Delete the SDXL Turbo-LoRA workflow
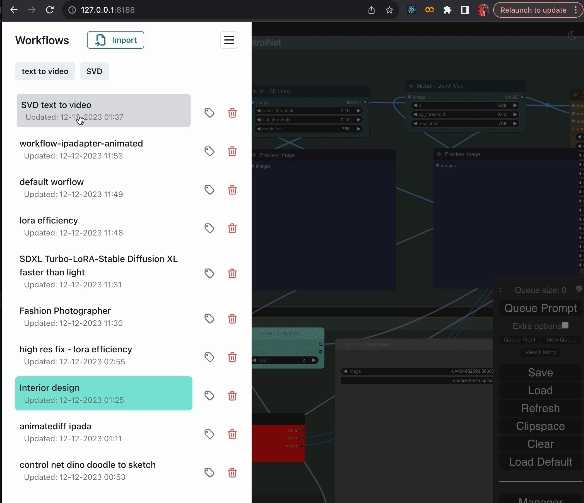This screenshot has height=503, width=584. [x=232, y=273]
